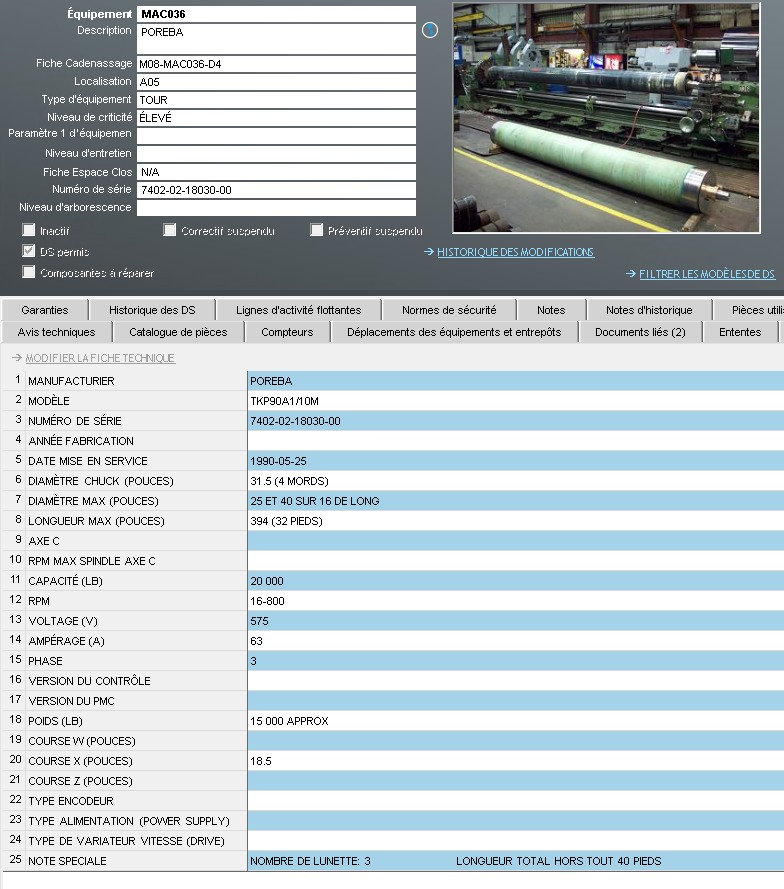
Task: Open the Historique des DS tab
Action: click(152, 310)
